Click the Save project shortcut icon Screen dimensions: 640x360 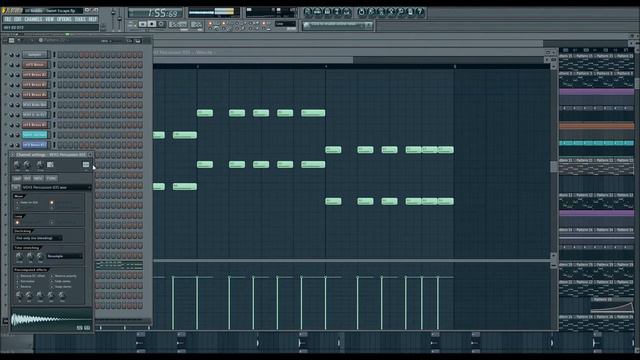point(371,12)
